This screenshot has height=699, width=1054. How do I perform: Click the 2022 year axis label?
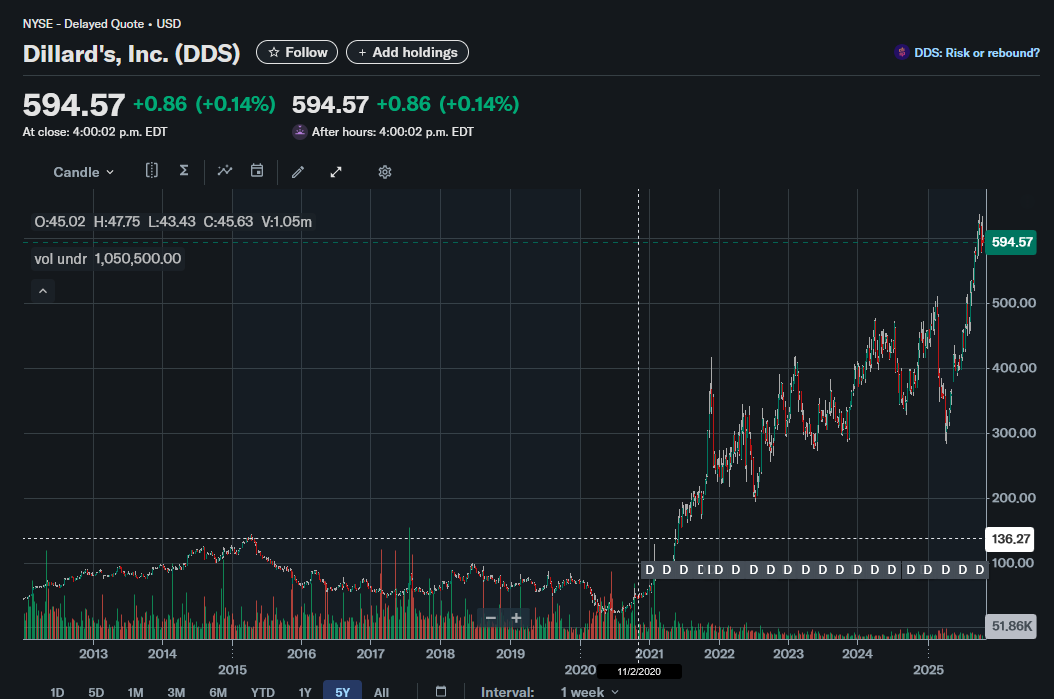(x=719, y=654)
